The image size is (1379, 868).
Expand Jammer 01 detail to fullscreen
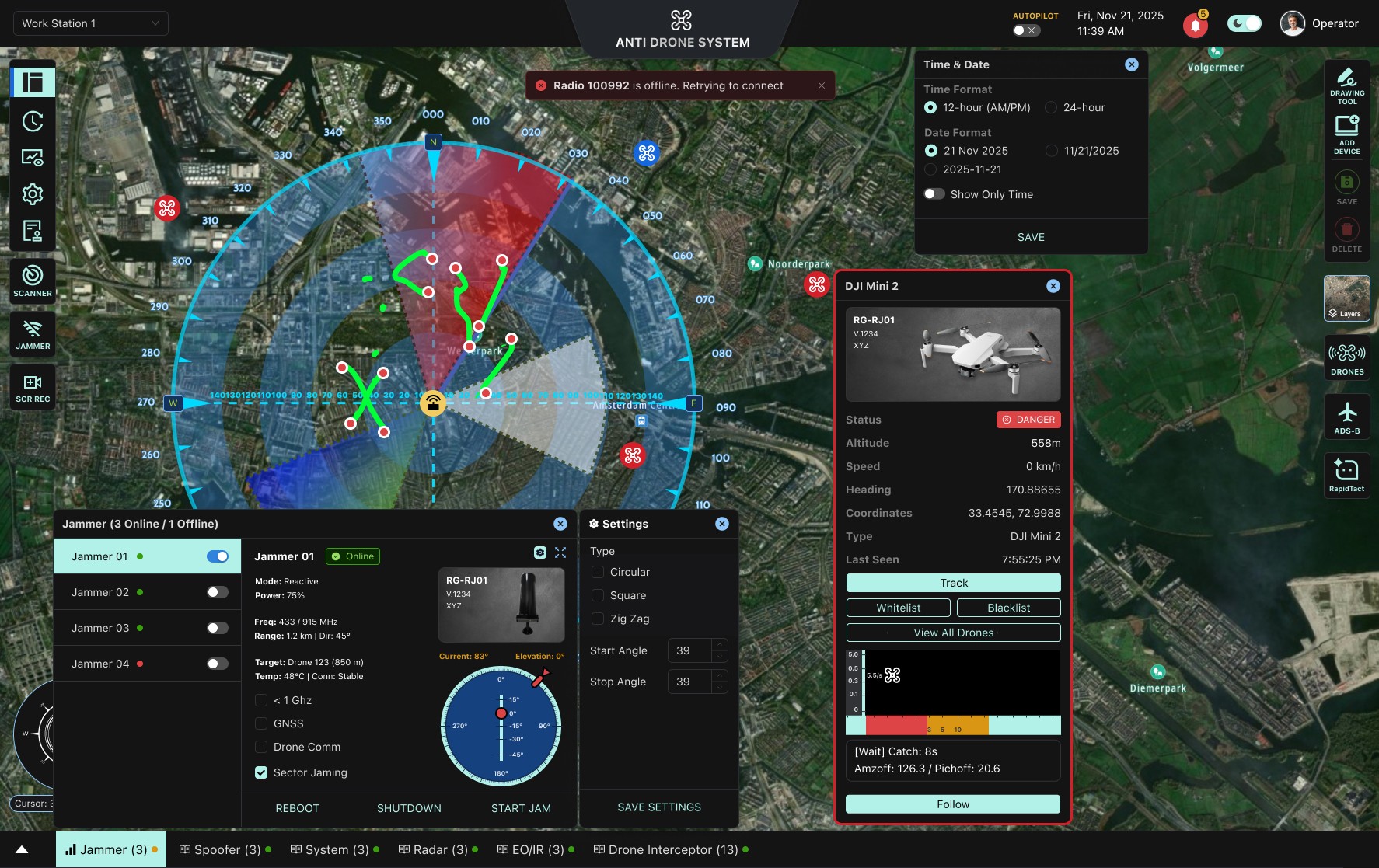coord(560,553)
